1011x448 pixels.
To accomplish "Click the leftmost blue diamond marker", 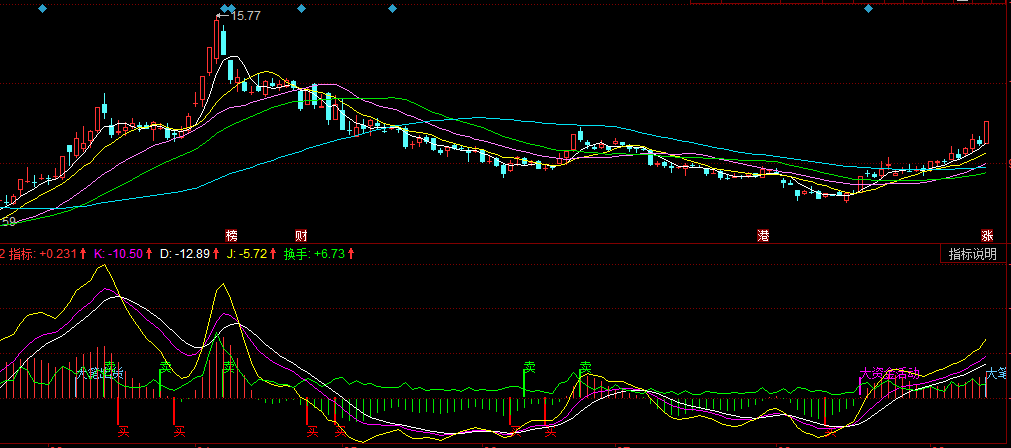I will (x=42, y=8).
